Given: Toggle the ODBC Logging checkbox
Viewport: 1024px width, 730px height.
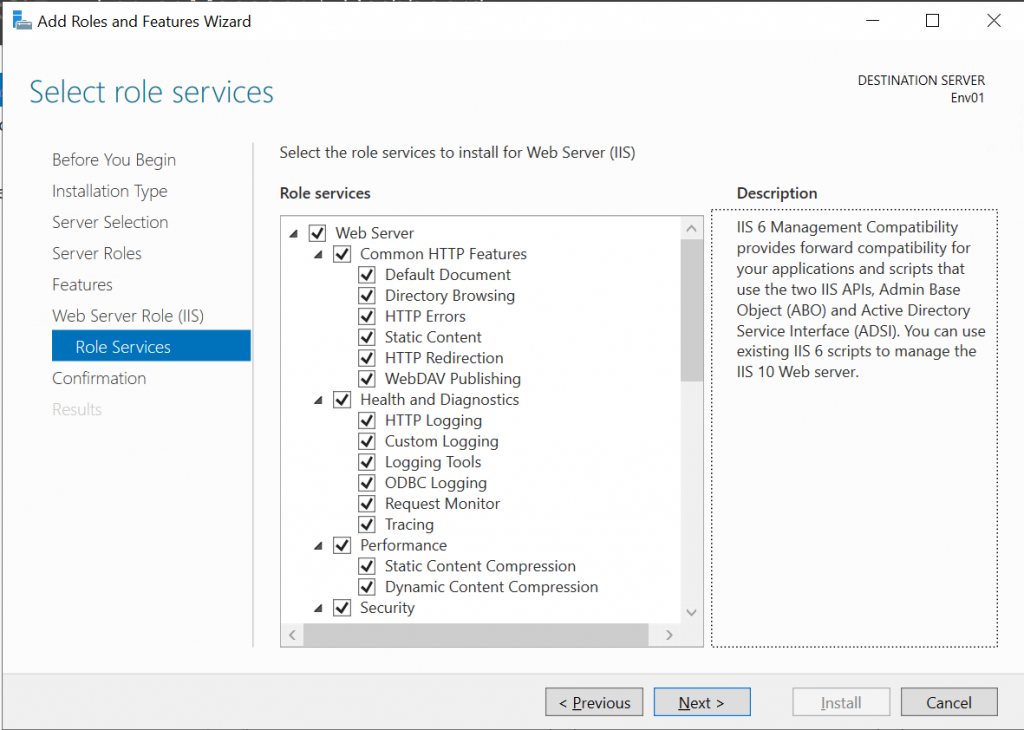Looking at the screenshot, I should 367,483.
